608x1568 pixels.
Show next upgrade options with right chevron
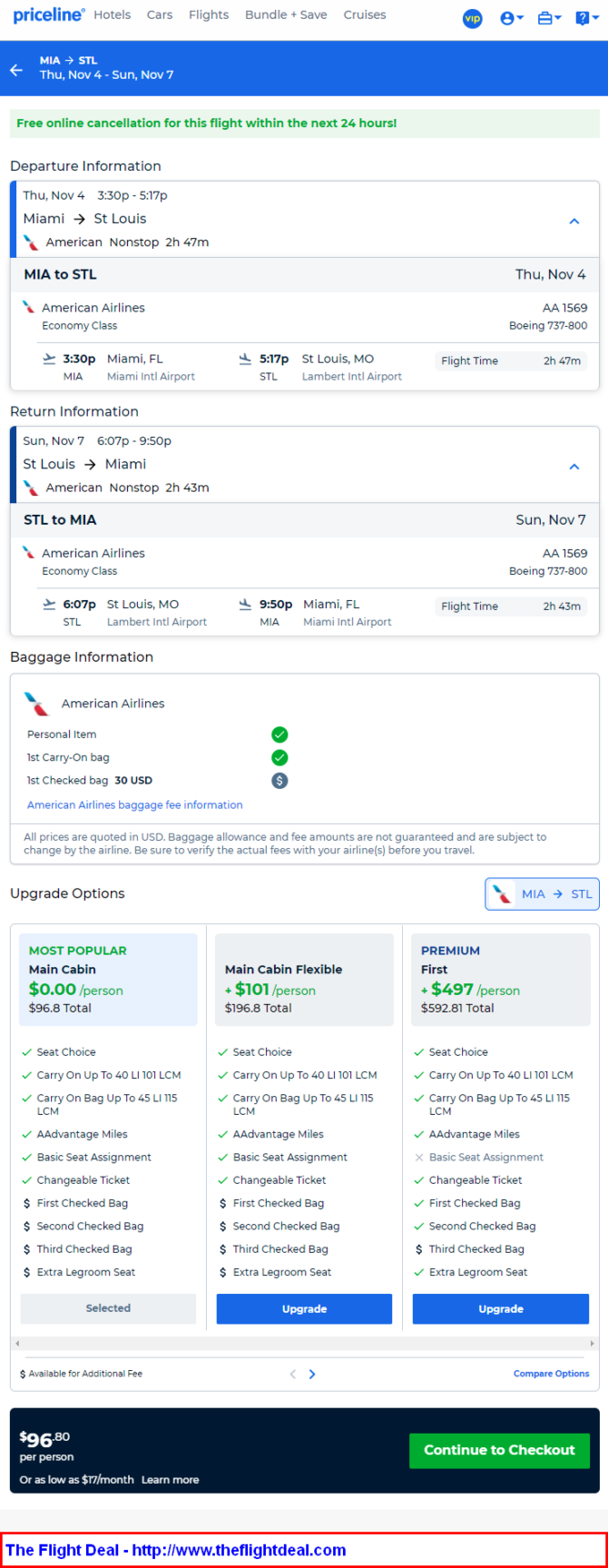[x=312, y=1374]
